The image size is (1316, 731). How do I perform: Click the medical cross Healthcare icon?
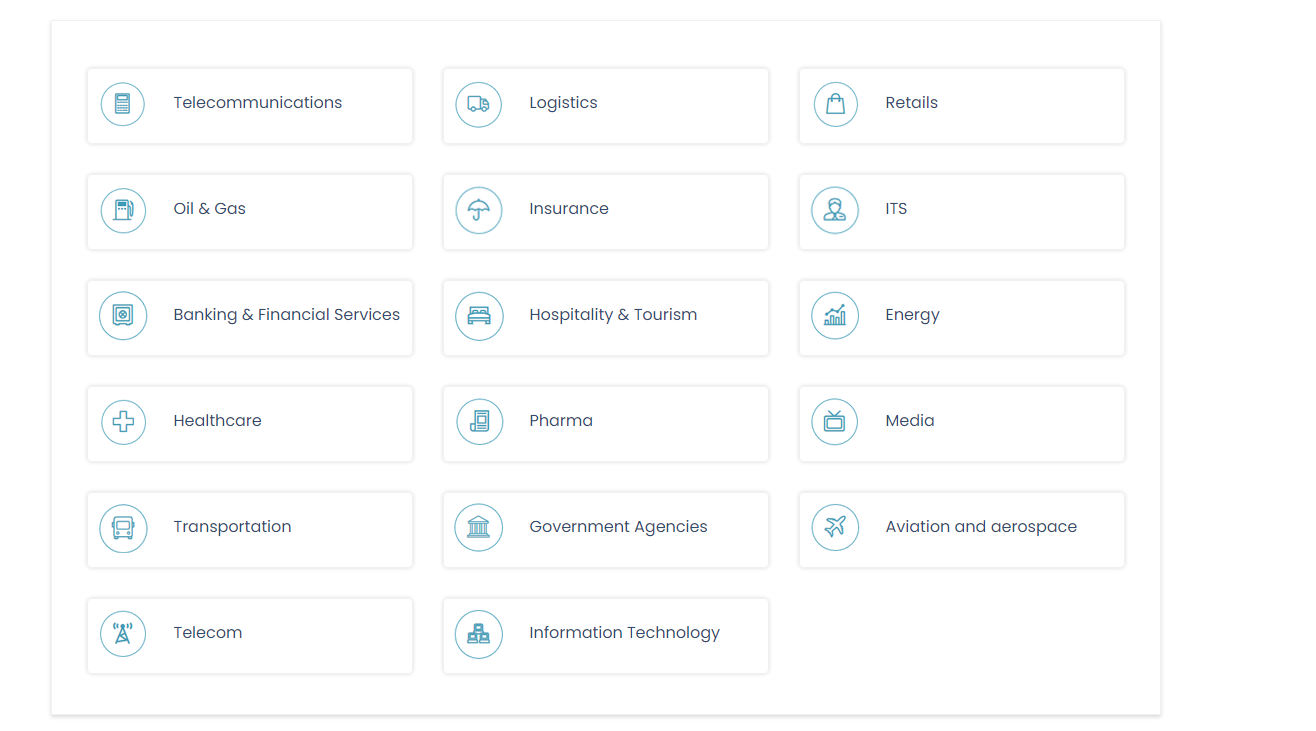pyautogui.click(x=123, y=422)
